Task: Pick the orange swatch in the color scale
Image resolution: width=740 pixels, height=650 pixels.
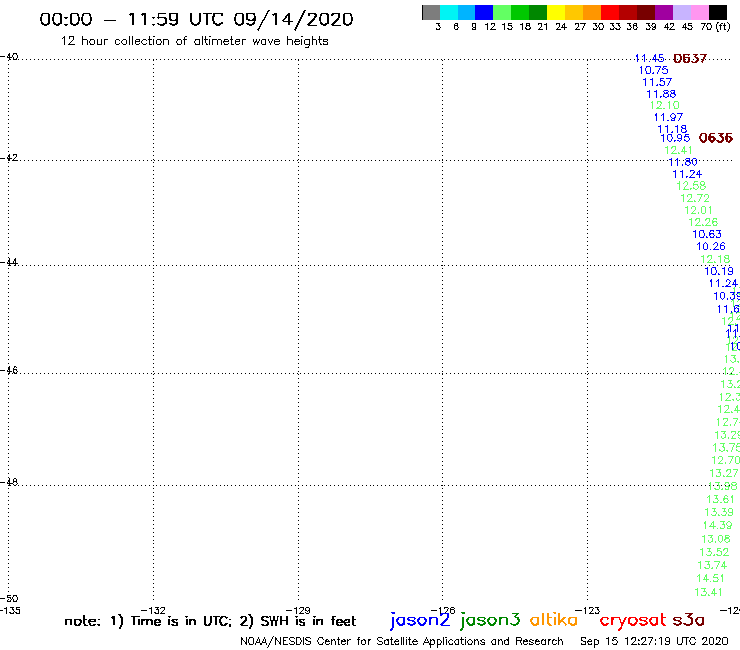Action: point(592,13)
